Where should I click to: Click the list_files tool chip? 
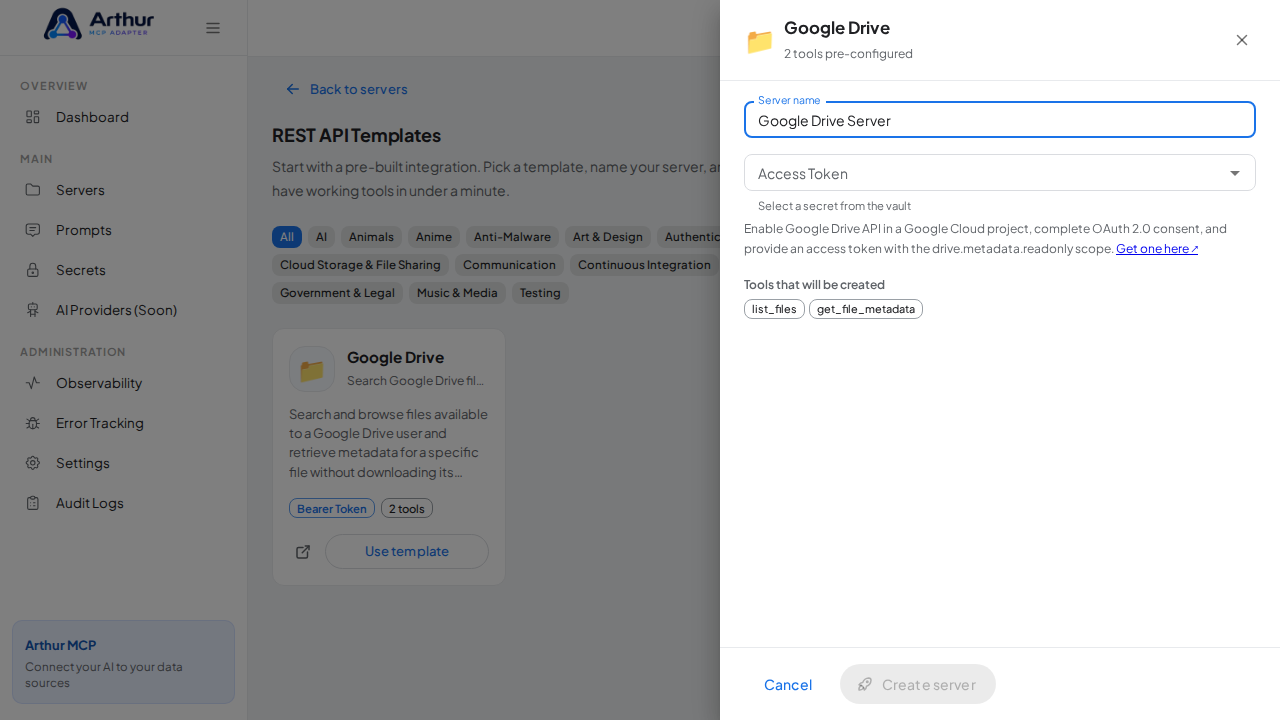[x=774, y=309]
